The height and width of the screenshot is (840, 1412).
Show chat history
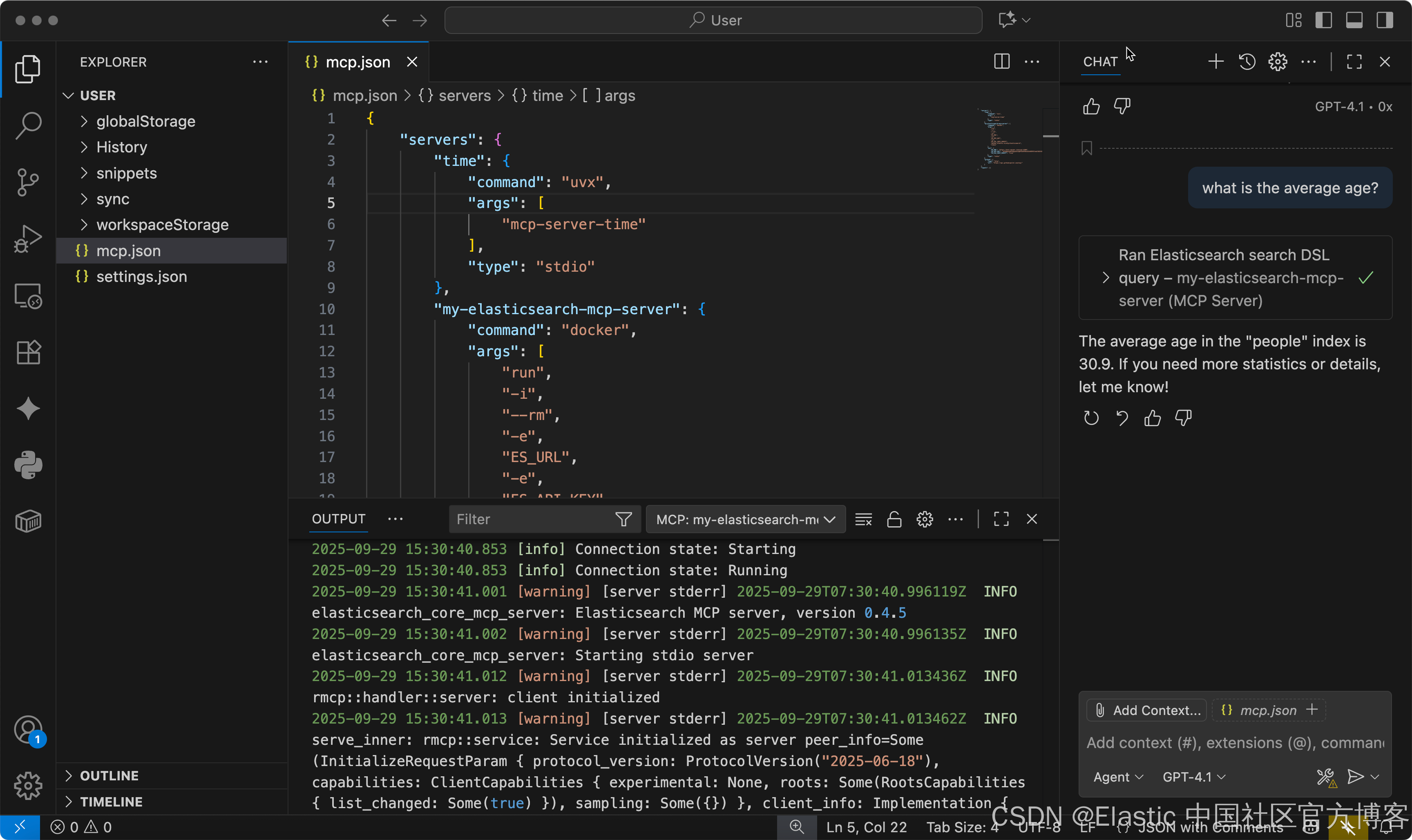(1247, 62)
